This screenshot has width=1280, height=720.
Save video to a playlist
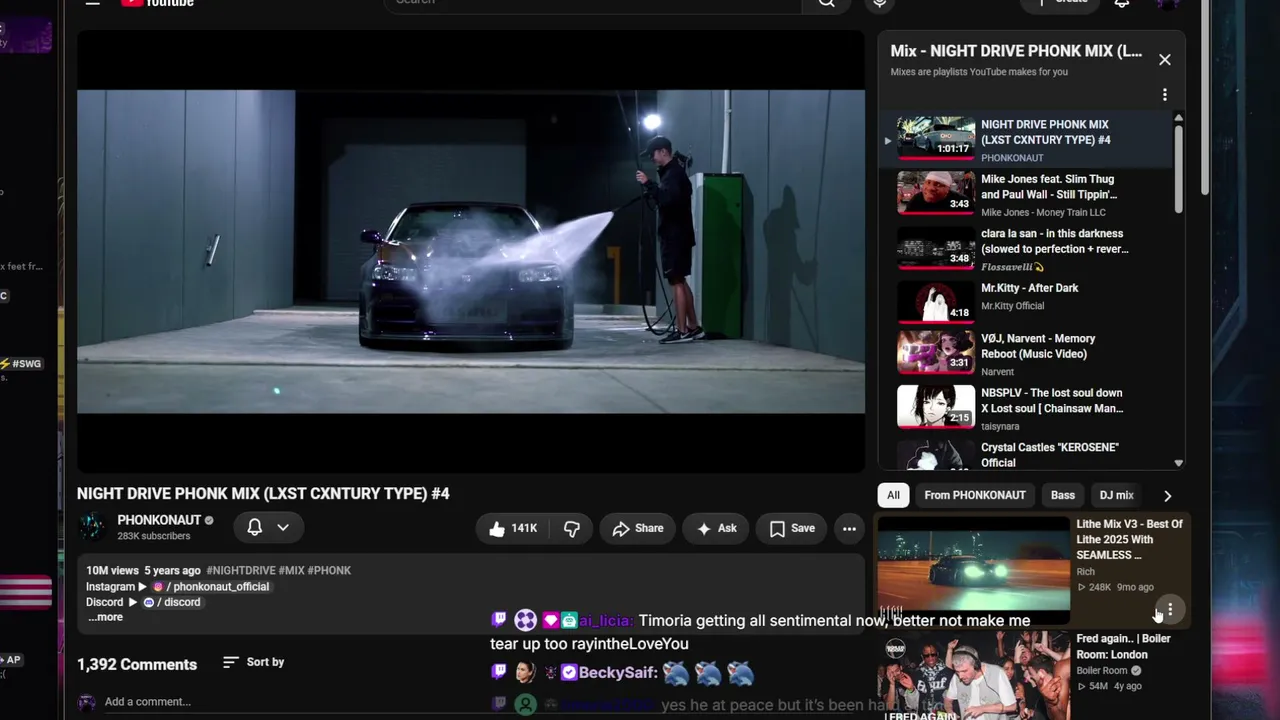click(792, 529)
